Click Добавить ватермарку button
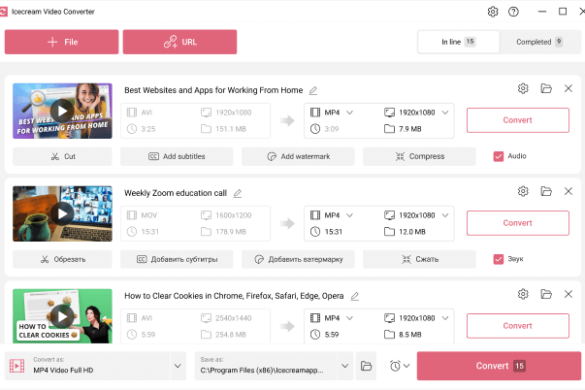Screen dimensions: 585x390 point(298,259)
